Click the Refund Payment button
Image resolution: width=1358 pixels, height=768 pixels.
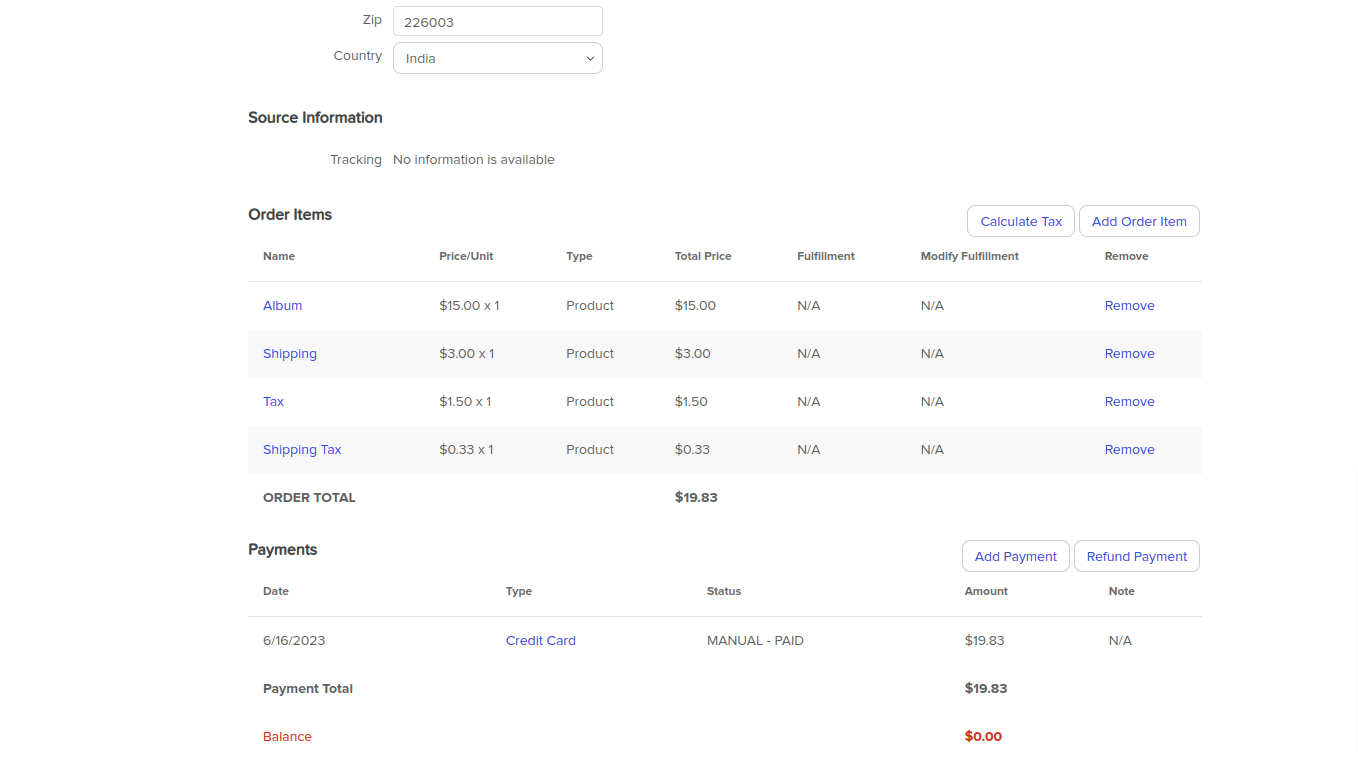pos(1136,556)
